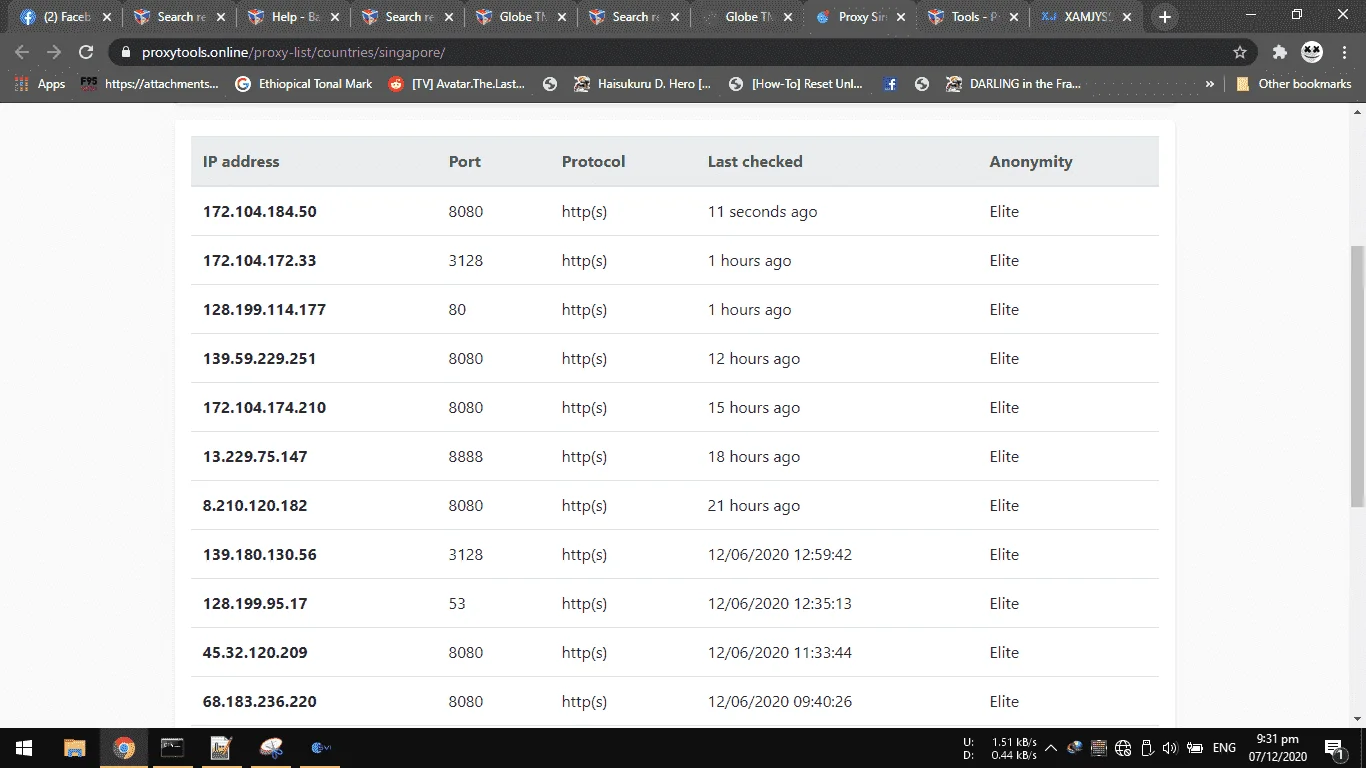Click the USB safely-remove tray icon
This screenshot has width=1366, height=768.
[1146, 747]
